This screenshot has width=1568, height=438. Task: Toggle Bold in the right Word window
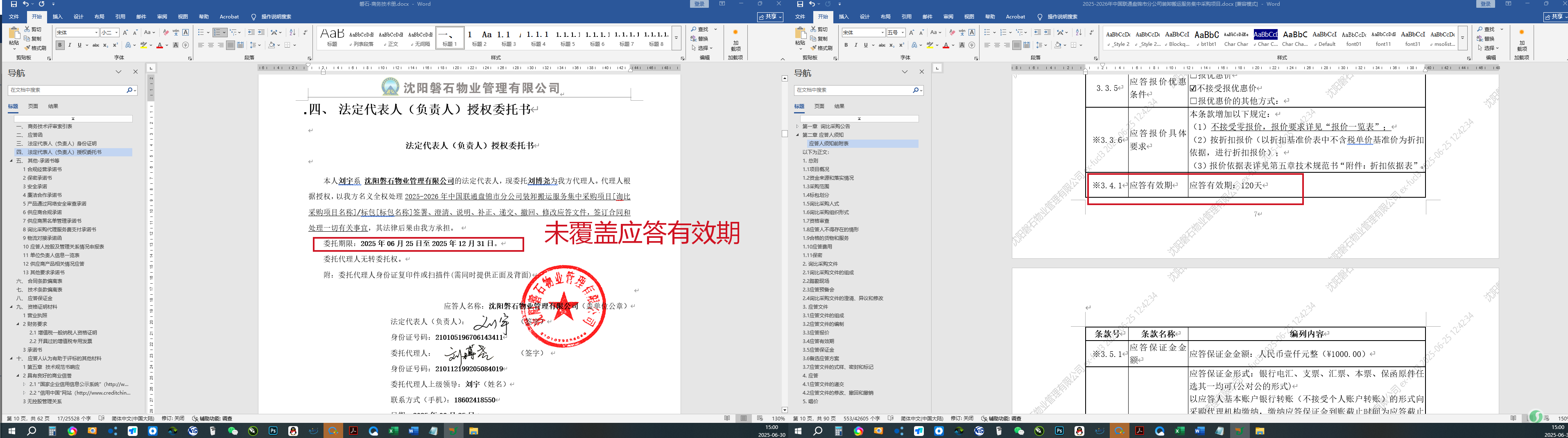tap(846, 45)
